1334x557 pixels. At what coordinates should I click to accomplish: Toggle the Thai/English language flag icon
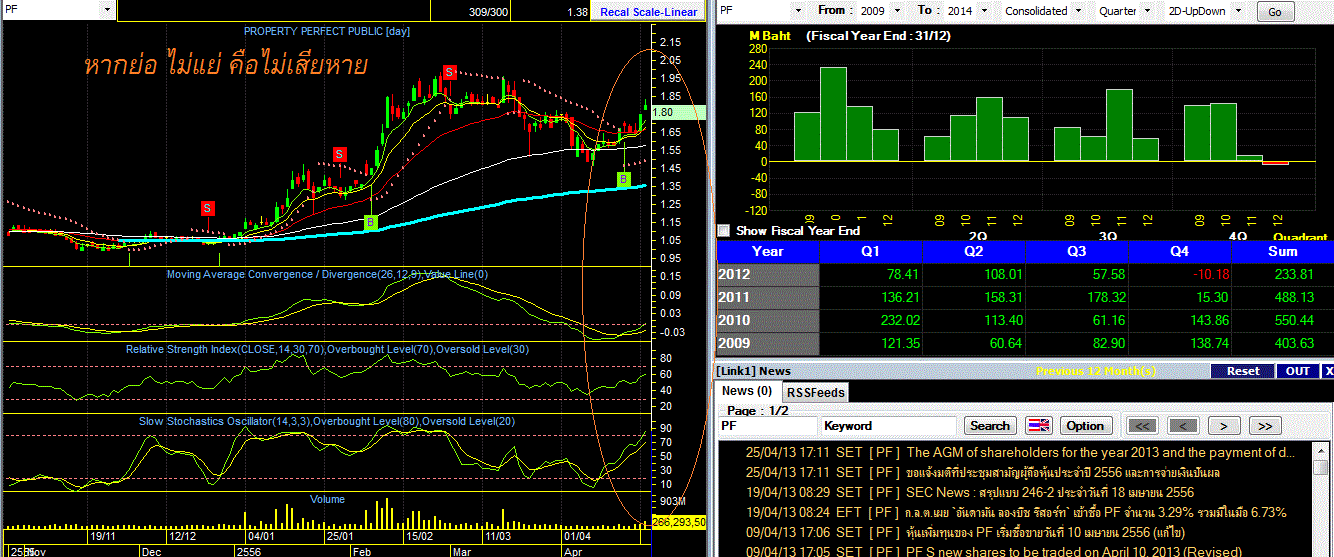[1040, 425]
